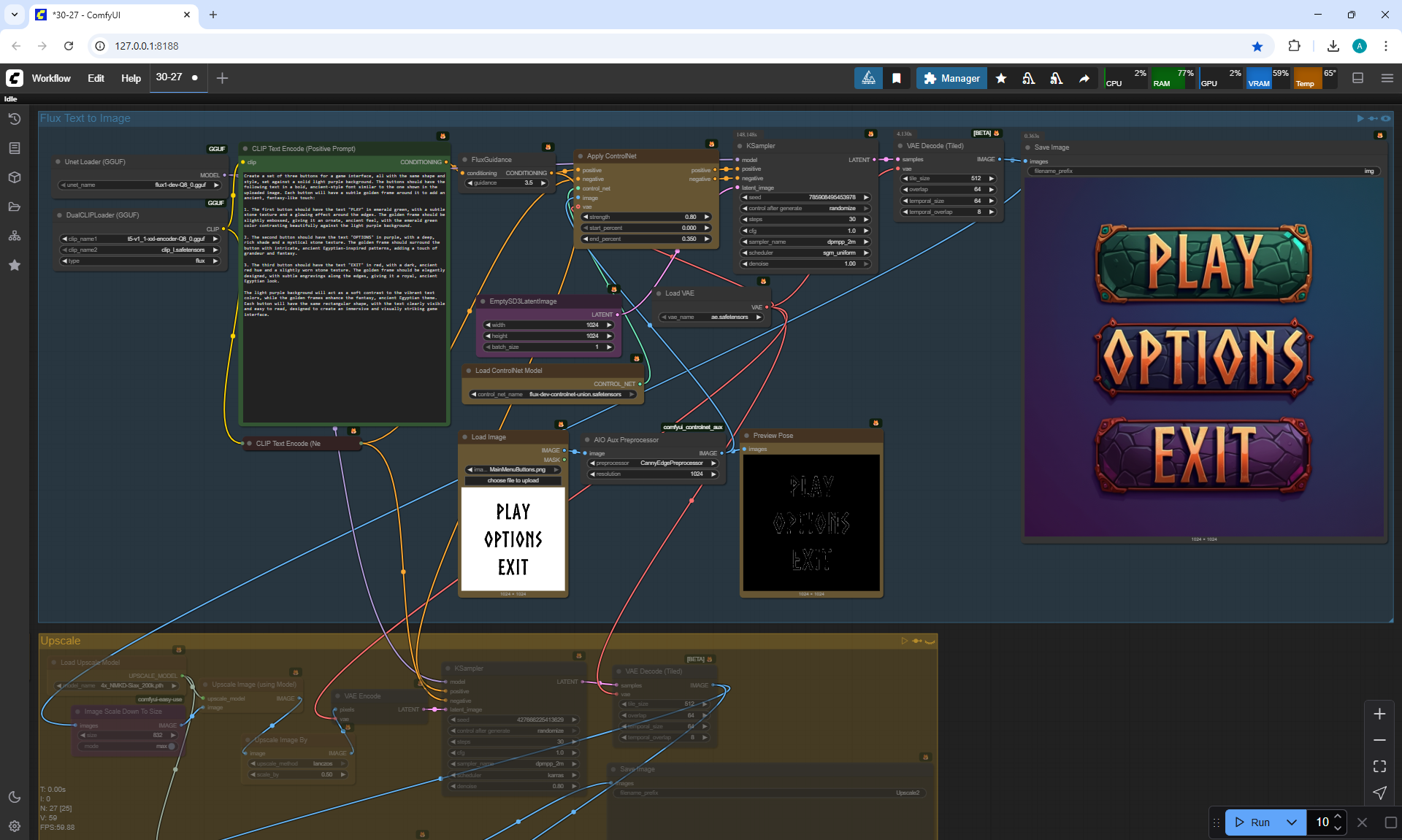This screenshot has height=840, width=1402.
Task: Click the zoom in plus icon
Action: coord(1379,714)
